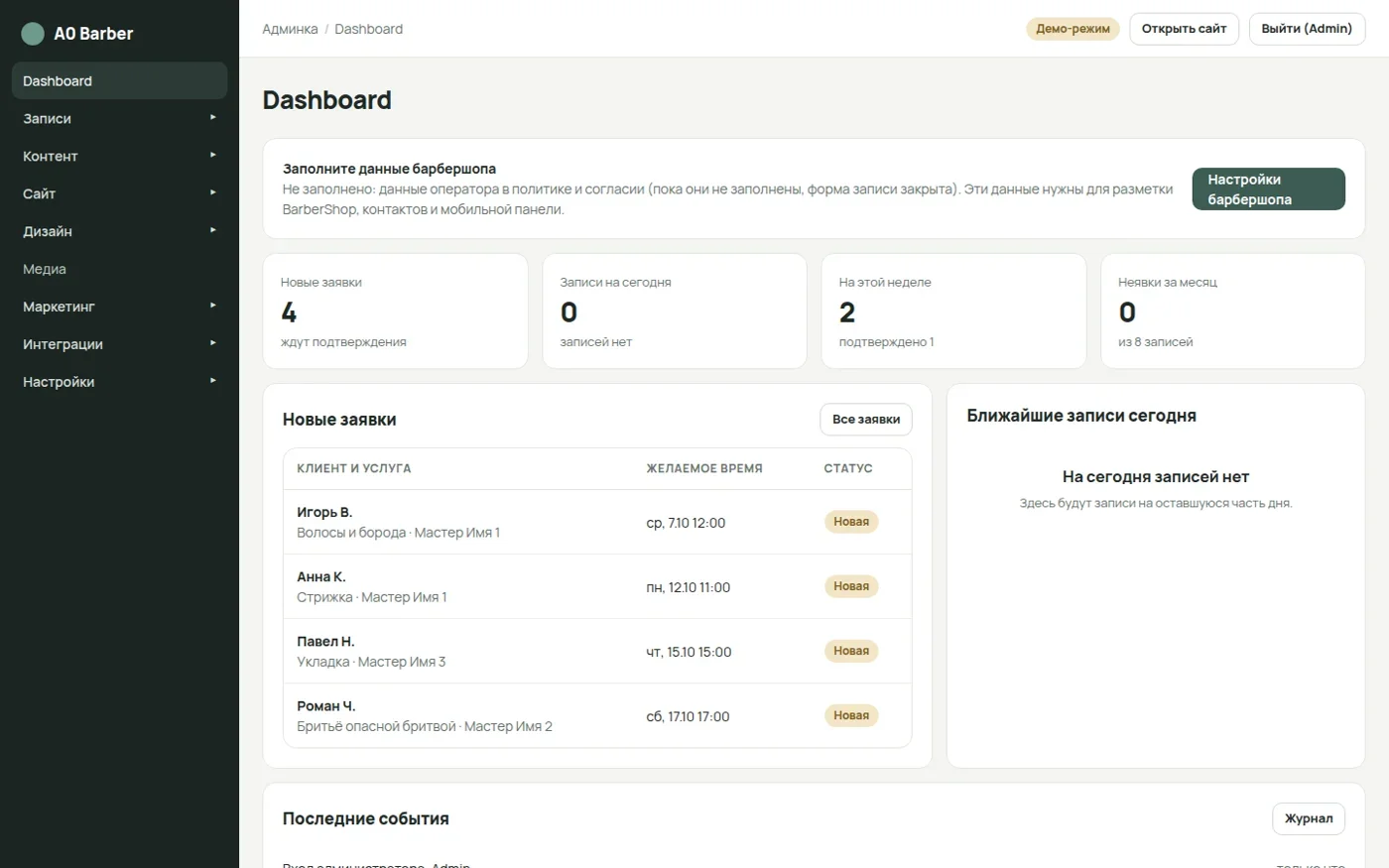Click the Клиент и услуга column header

(354, 468)
